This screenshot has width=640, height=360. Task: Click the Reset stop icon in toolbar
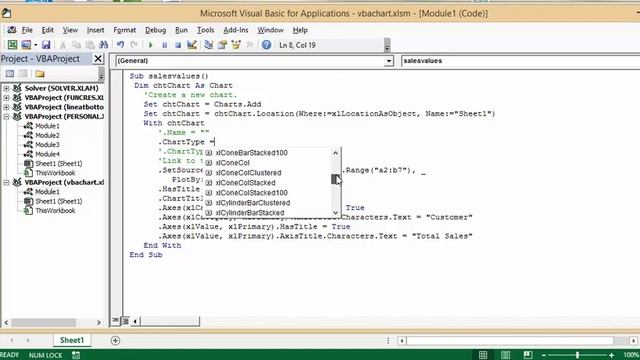point(178,45)
